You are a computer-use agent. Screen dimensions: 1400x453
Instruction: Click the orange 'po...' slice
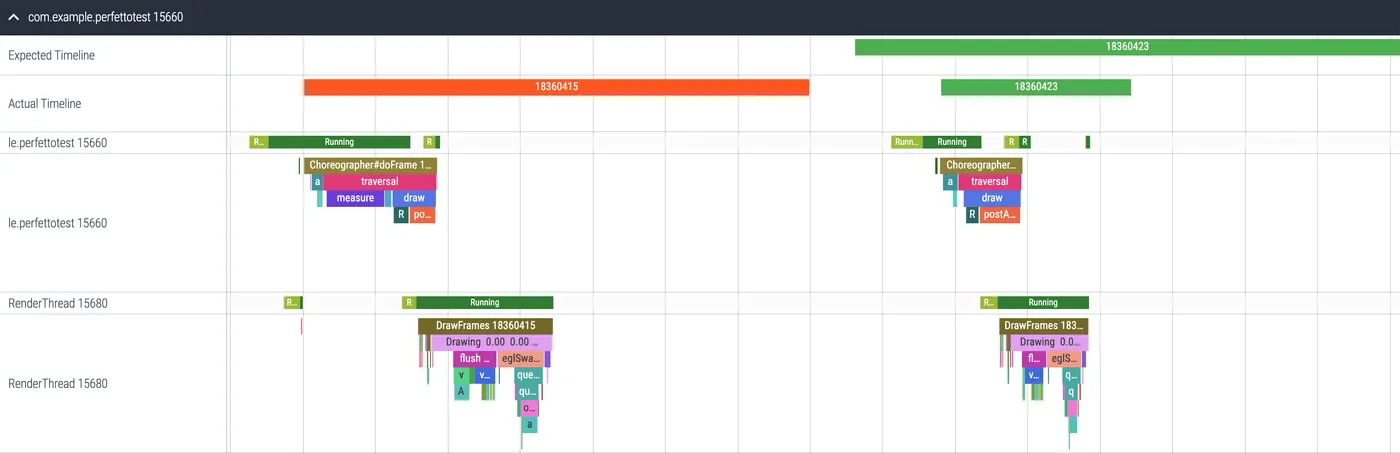click(422, 214)
